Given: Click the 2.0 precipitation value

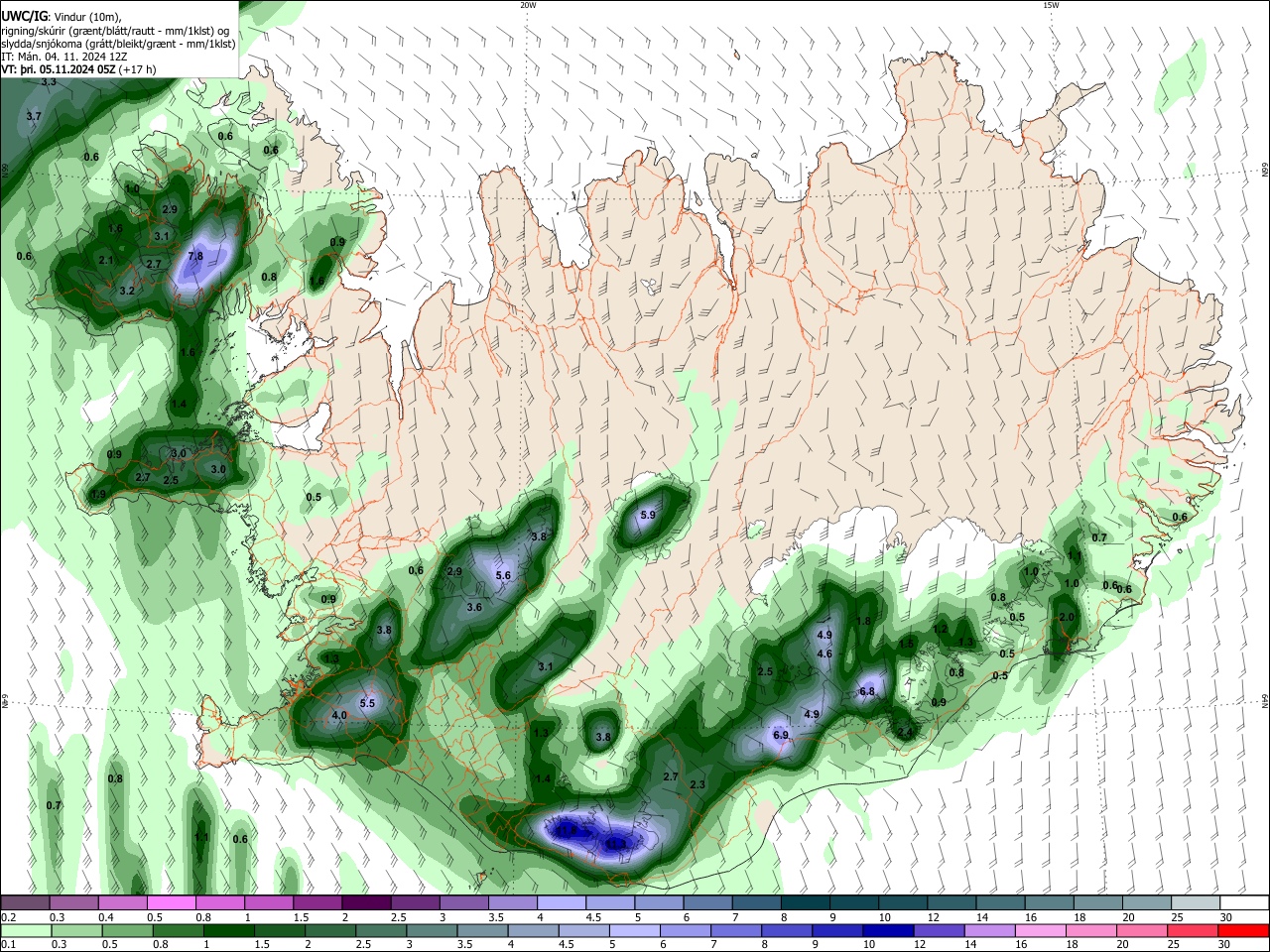Looking at the screenshot, I should [1067, 617].
